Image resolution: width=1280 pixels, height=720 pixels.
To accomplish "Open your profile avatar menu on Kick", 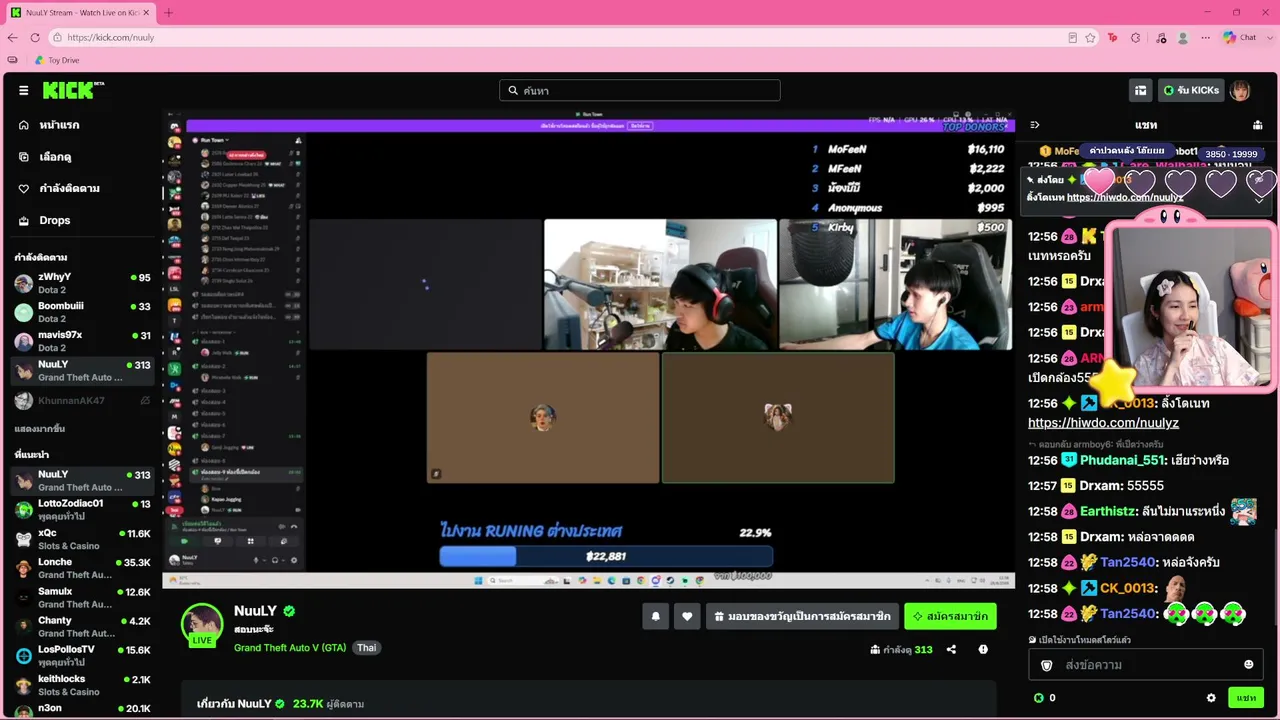I will (x=1240, y=91).
